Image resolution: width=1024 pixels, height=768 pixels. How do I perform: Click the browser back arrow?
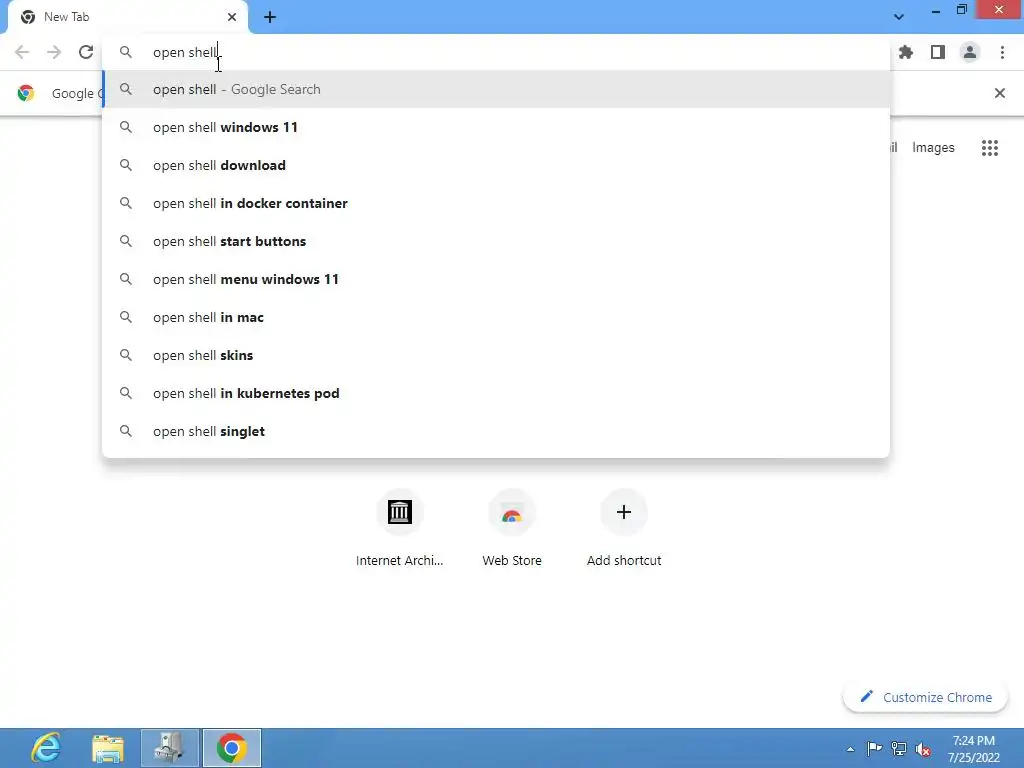(22, 52)
